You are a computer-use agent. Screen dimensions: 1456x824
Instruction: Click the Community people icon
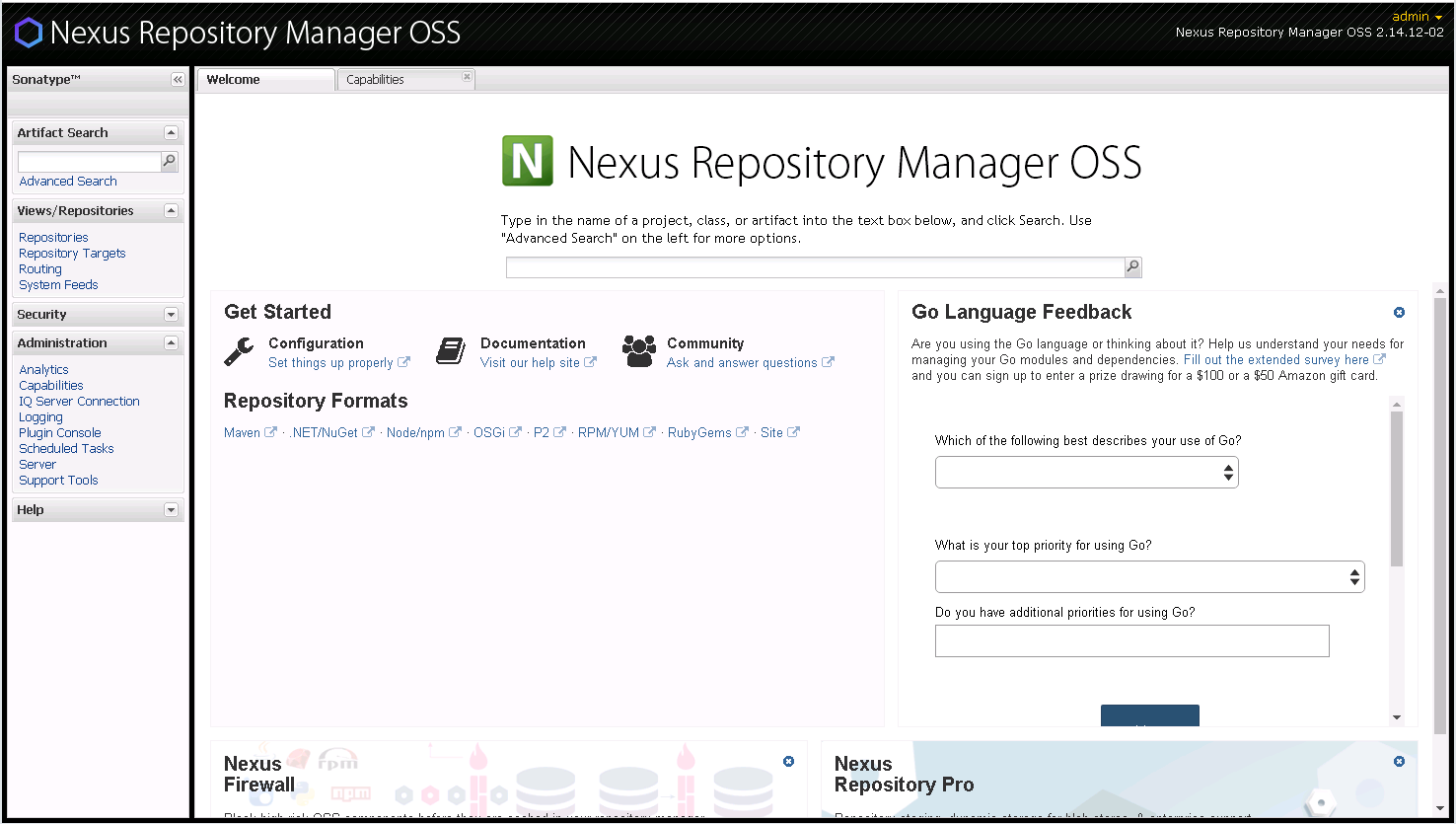pos(639,350)
